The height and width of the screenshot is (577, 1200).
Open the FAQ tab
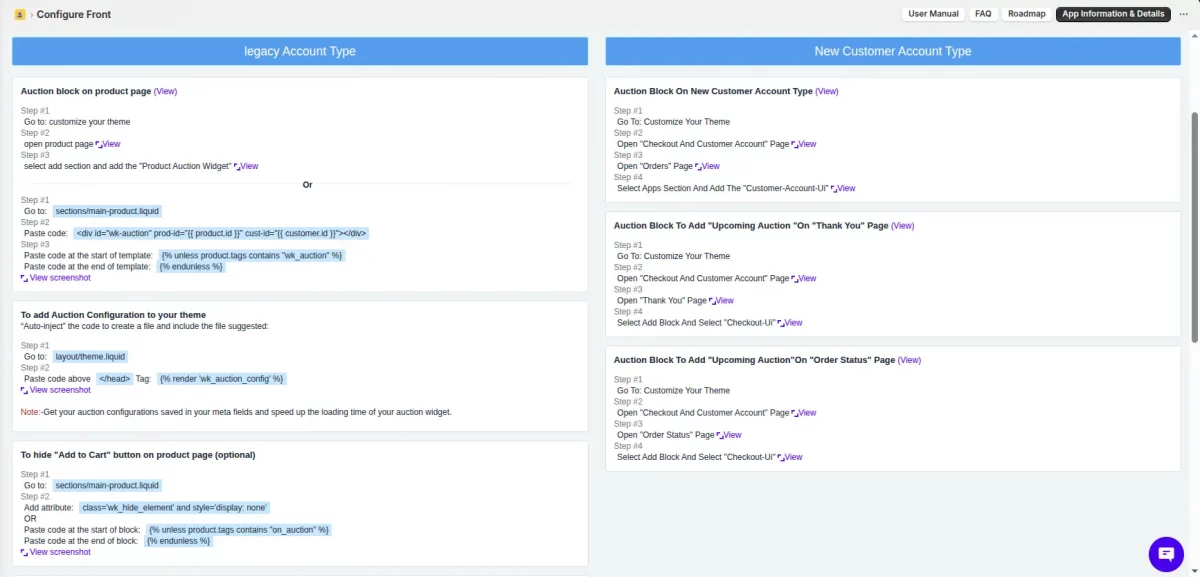(x=983, y=14)
